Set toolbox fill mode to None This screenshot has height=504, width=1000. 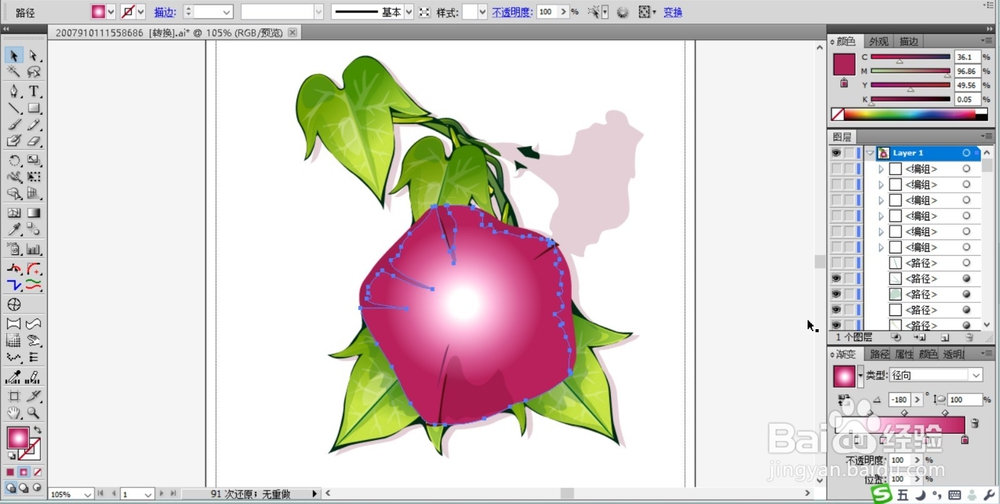37,473
